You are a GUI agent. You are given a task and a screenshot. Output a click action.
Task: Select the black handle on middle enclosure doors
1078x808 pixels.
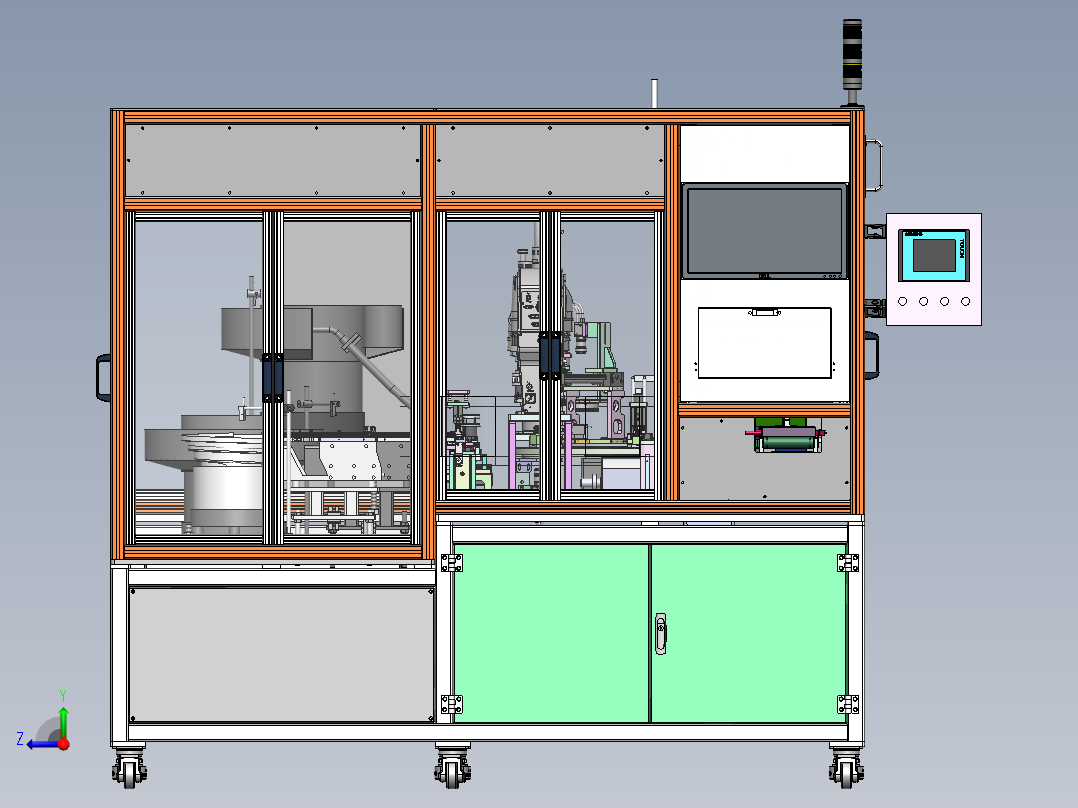(x=549, y=356)
